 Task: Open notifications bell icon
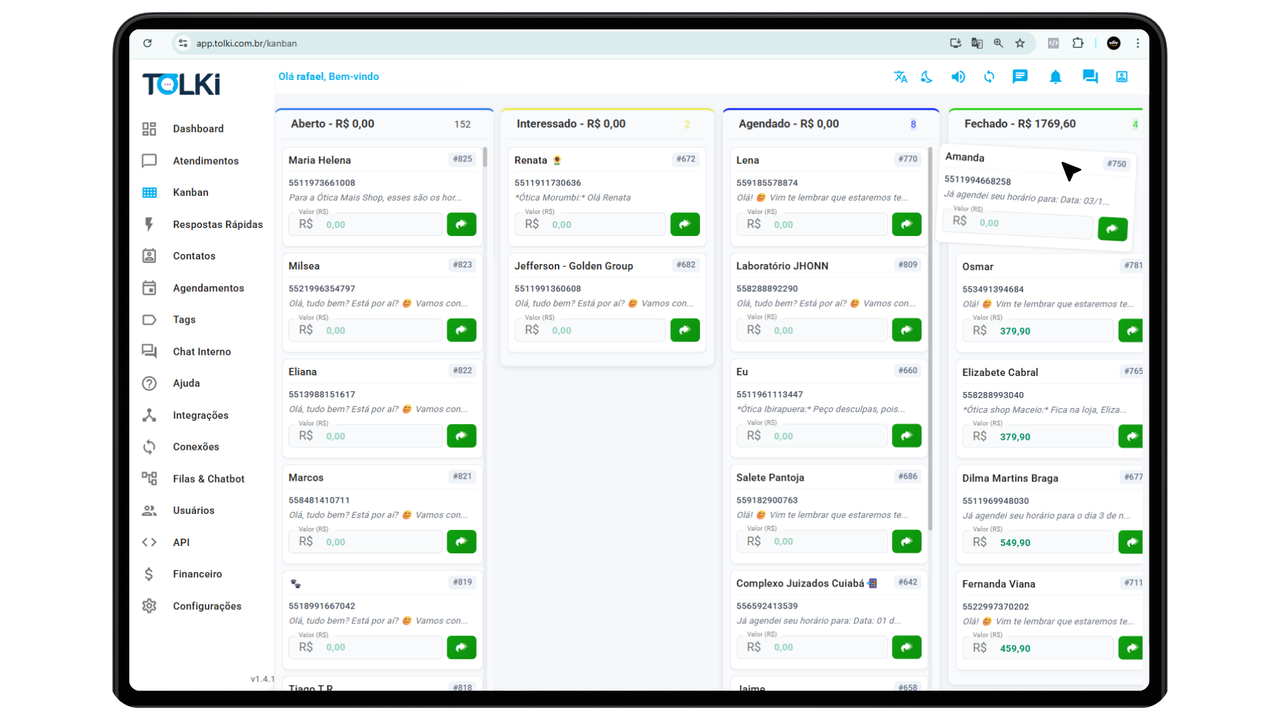click(x=1055, y=77)
